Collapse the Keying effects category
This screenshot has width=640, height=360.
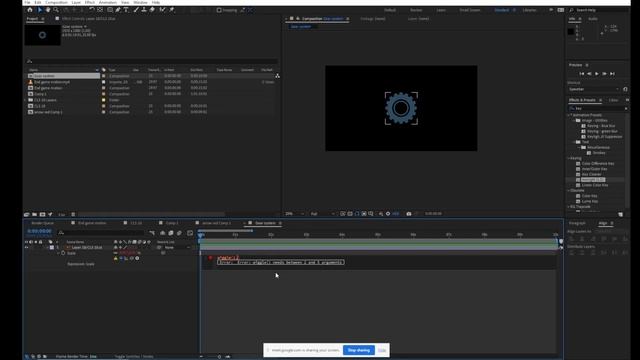point(568,158)
